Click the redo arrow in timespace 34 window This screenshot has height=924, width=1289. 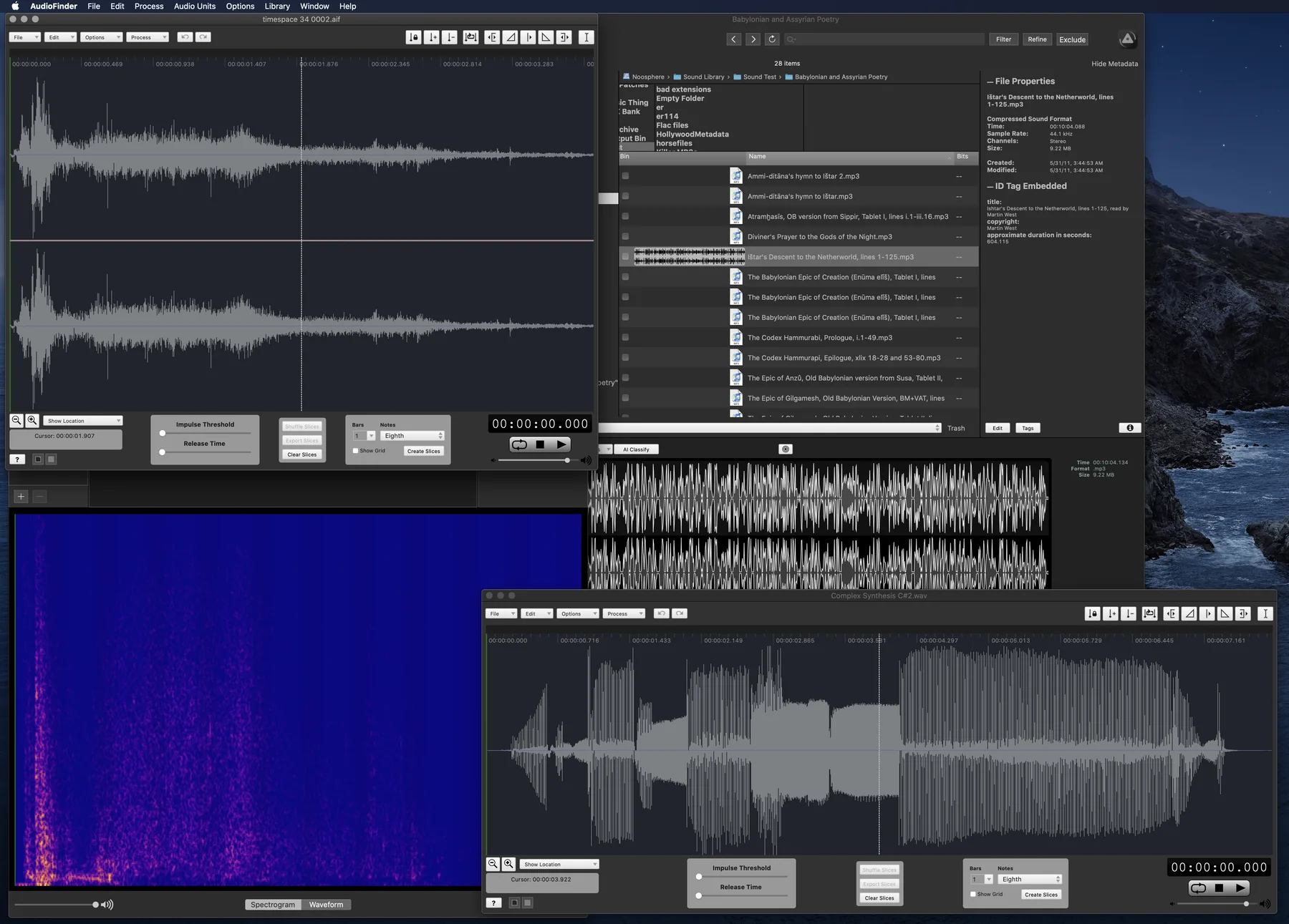click(203, 37)
